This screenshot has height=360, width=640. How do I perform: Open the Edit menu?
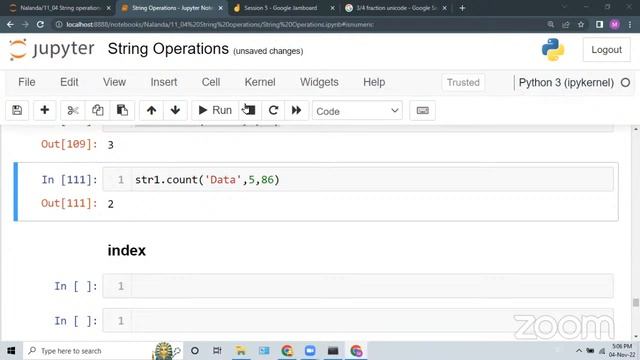coord(69,82)
